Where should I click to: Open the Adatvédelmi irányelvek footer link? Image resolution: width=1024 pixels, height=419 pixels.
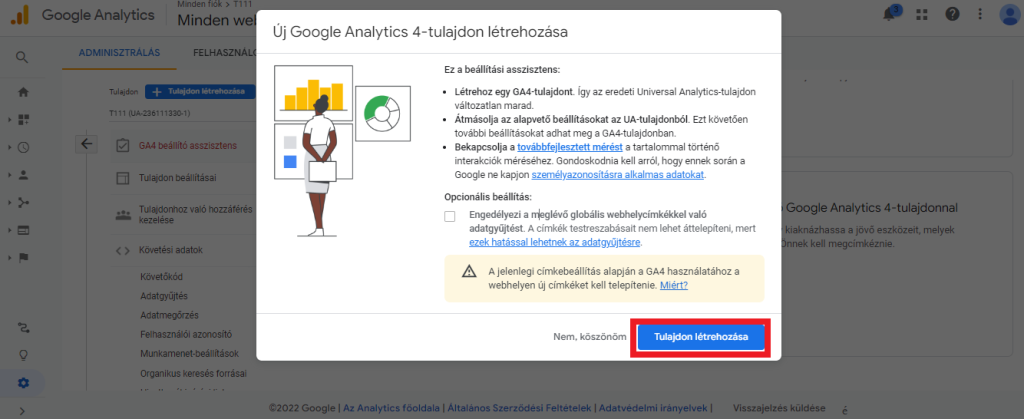pyautogui.click(x=654, y=408)
